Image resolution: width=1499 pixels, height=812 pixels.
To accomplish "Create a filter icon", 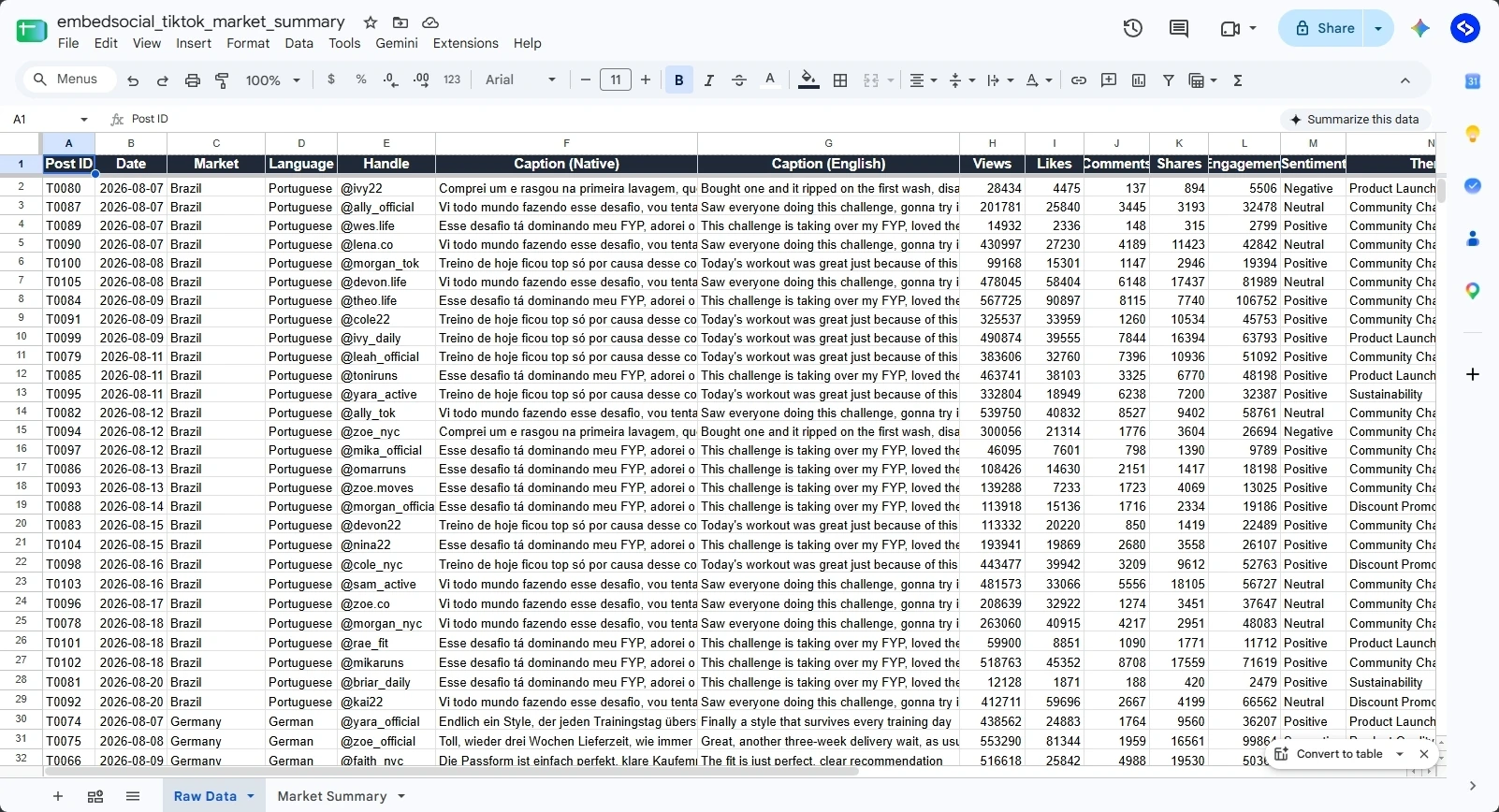I will 1169,80.
